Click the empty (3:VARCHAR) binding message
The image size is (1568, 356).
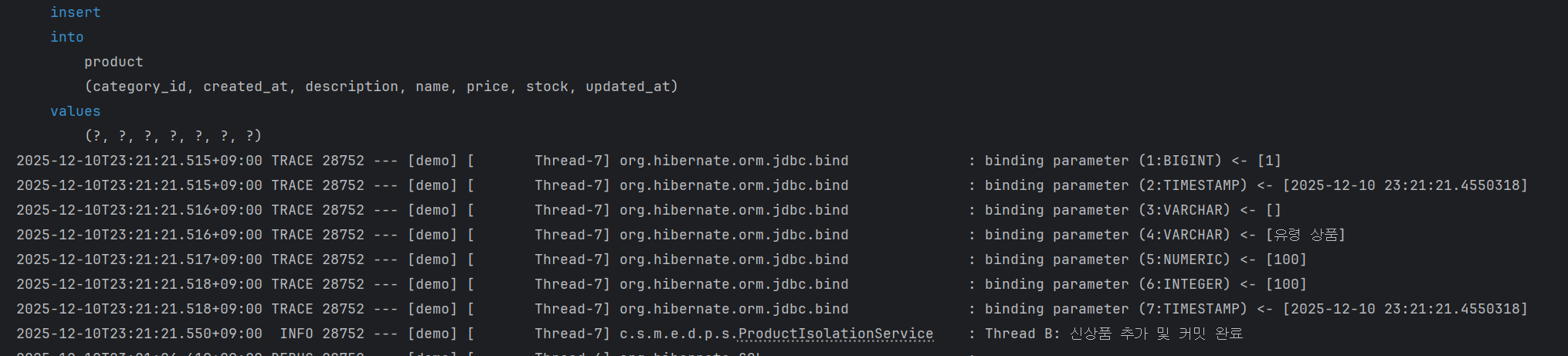click(1133, 210)
